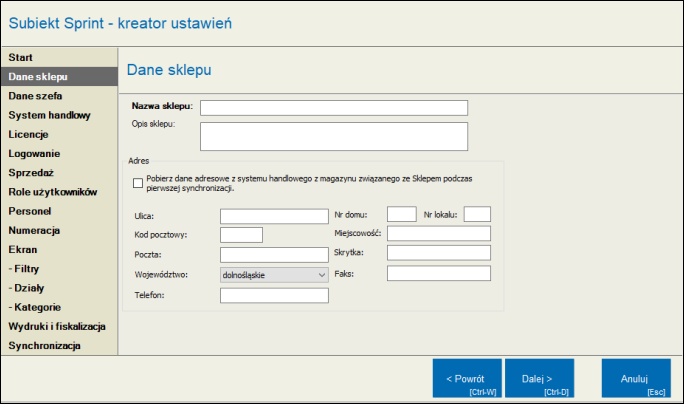Click Dalej to proceed
Viewport: 684px width, 404px height.
(539, 378)
